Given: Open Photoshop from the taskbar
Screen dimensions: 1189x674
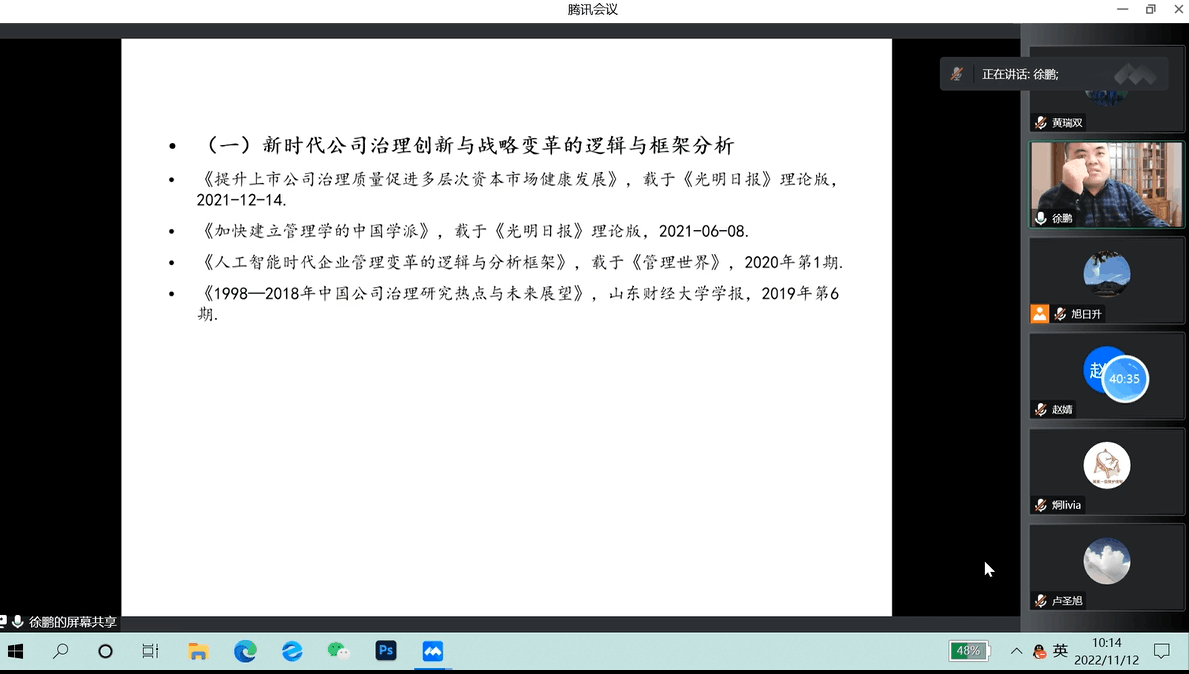Looking at the screenshot, I should click(386, 651).
